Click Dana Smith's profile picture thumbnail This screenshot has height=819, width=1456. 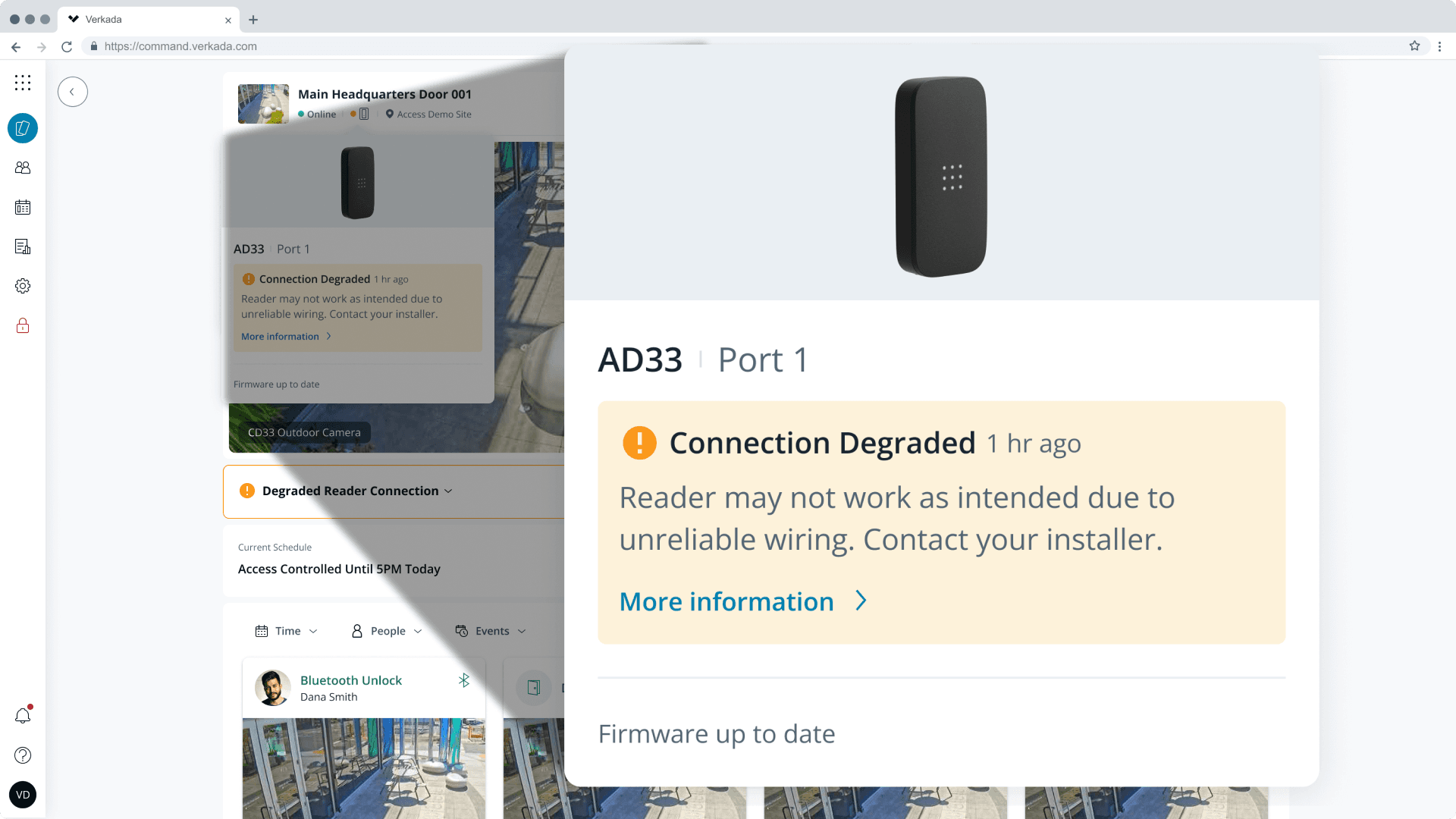point(272,688)
